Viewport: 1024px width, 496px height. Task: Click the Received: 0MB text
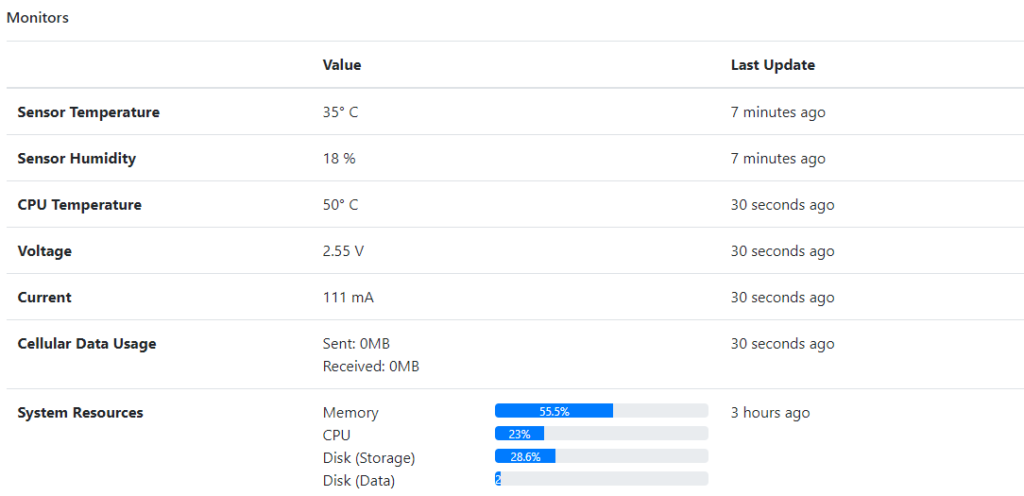coord(371,367)
